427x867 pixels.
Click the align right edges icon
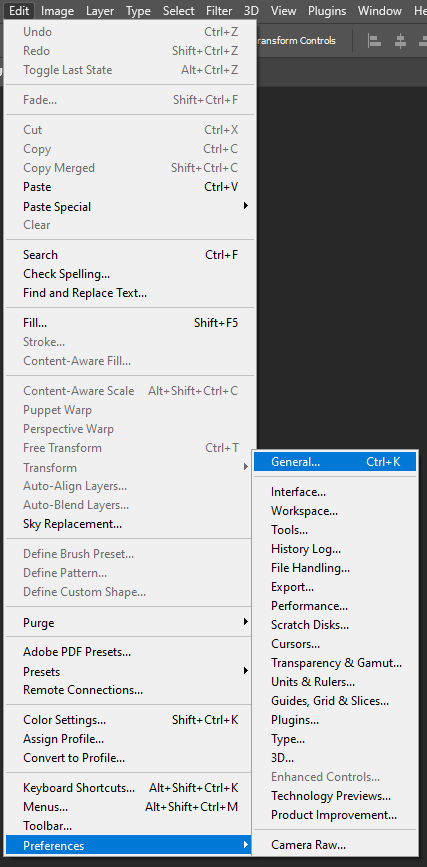point(423,41)
